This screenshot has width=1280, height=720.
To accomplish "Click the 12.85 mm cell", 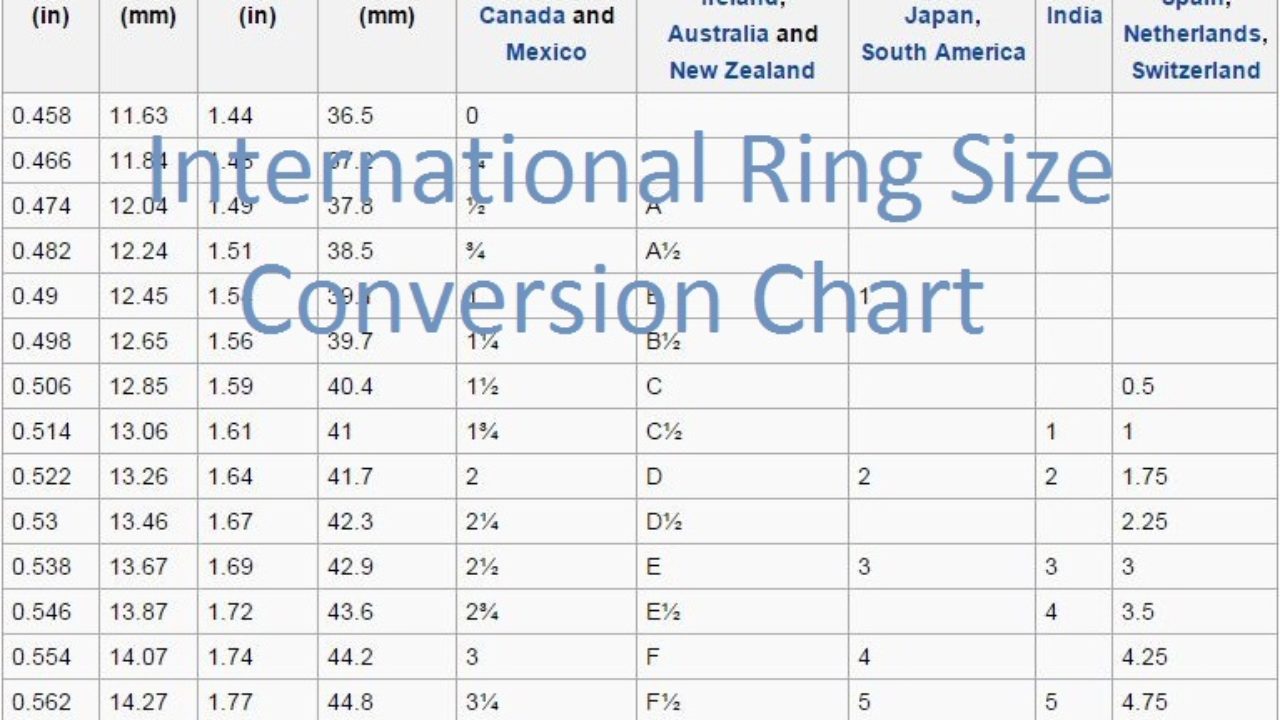I will [x=148, y=386].
